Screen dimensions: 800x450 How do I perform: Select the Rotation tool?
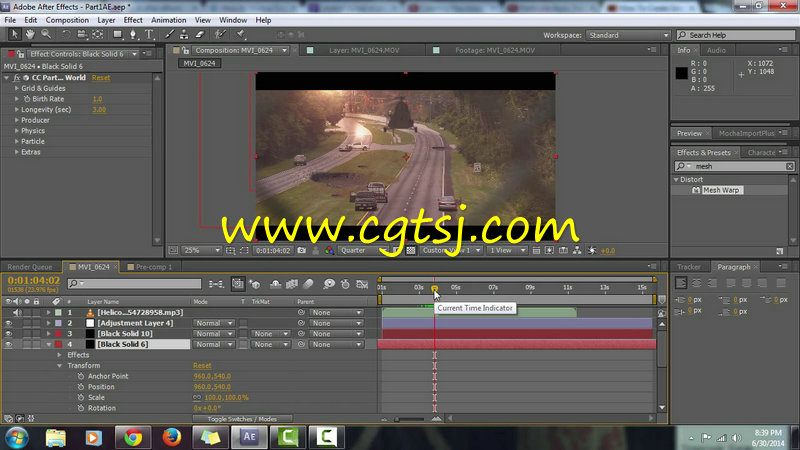click(x=66, y=34)
